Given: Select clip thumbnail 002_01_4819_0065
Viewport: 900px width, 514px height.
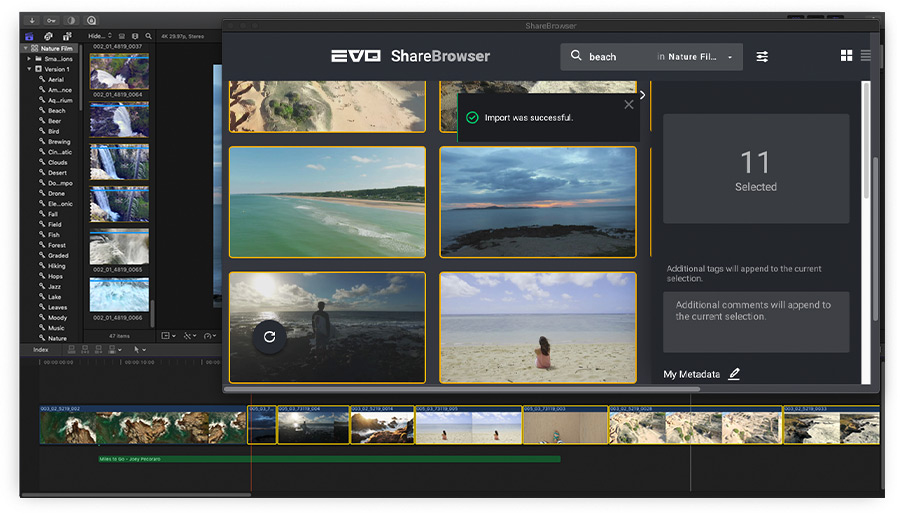Looking at the screenshot, I should pyautogui.click(x=119, y=247).
